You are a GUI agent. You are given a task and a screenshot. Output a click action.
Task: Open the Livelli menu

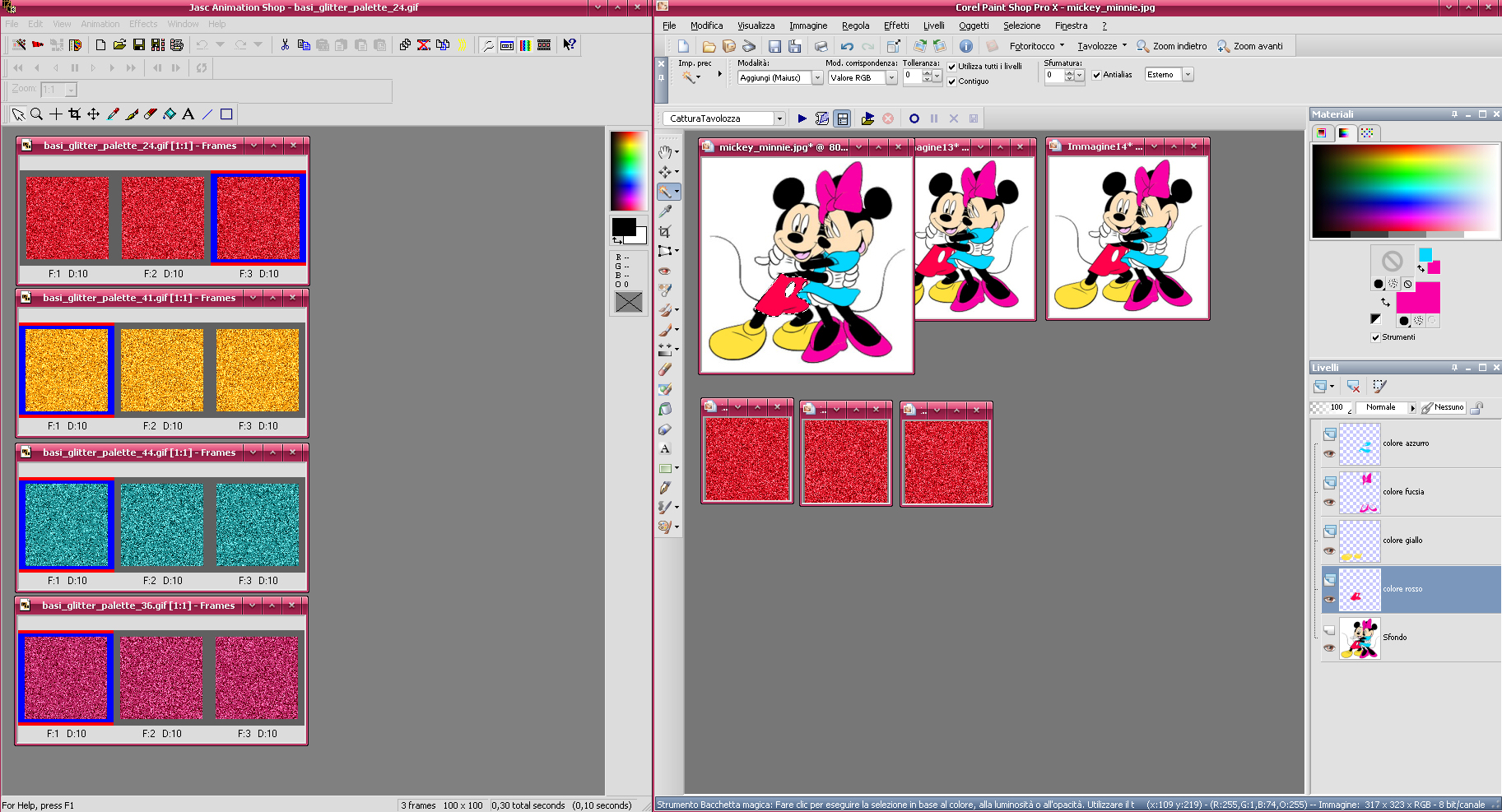[x=933, y=26]
